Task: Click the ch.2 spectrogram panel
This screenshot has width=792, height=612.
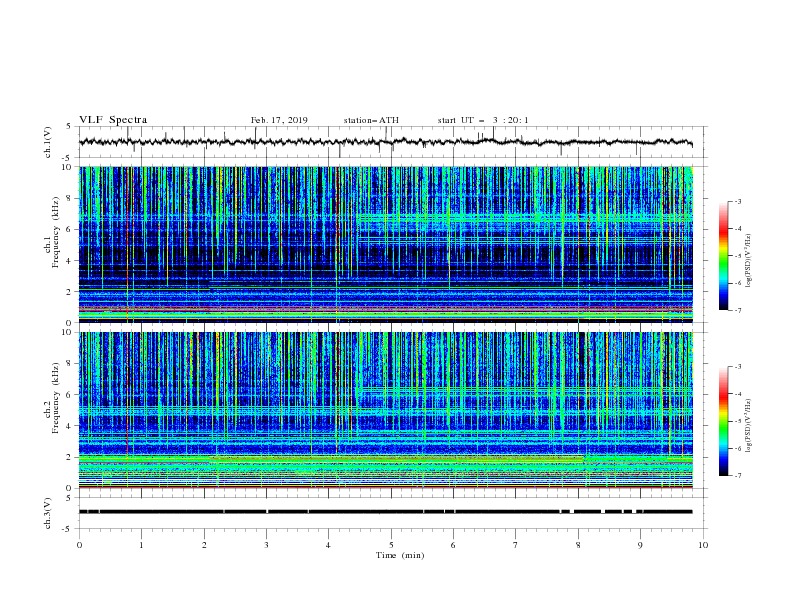Action: point(385,410)
